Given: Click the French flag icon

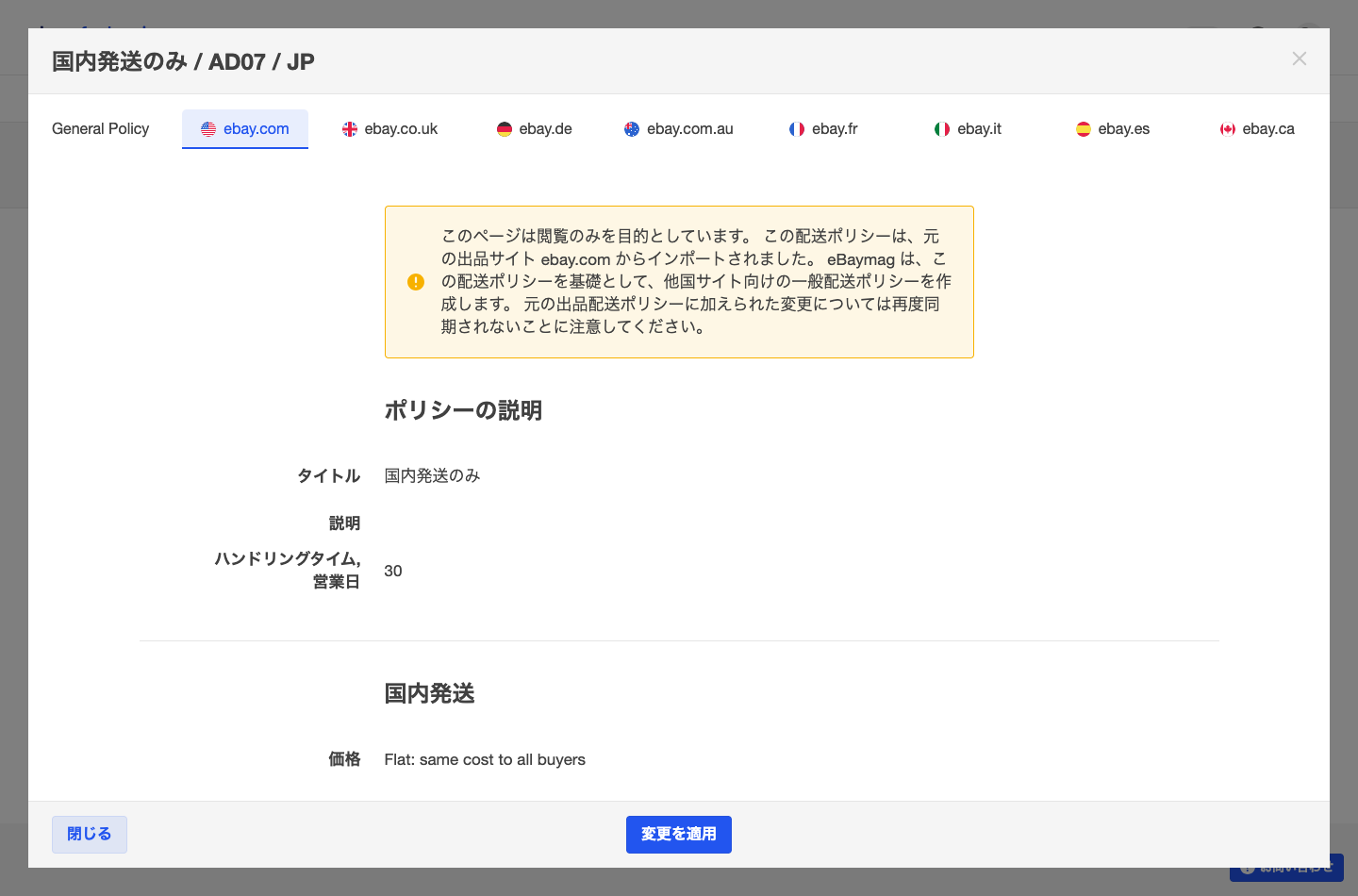Looking at the screenshot, I should coord(797,129).
